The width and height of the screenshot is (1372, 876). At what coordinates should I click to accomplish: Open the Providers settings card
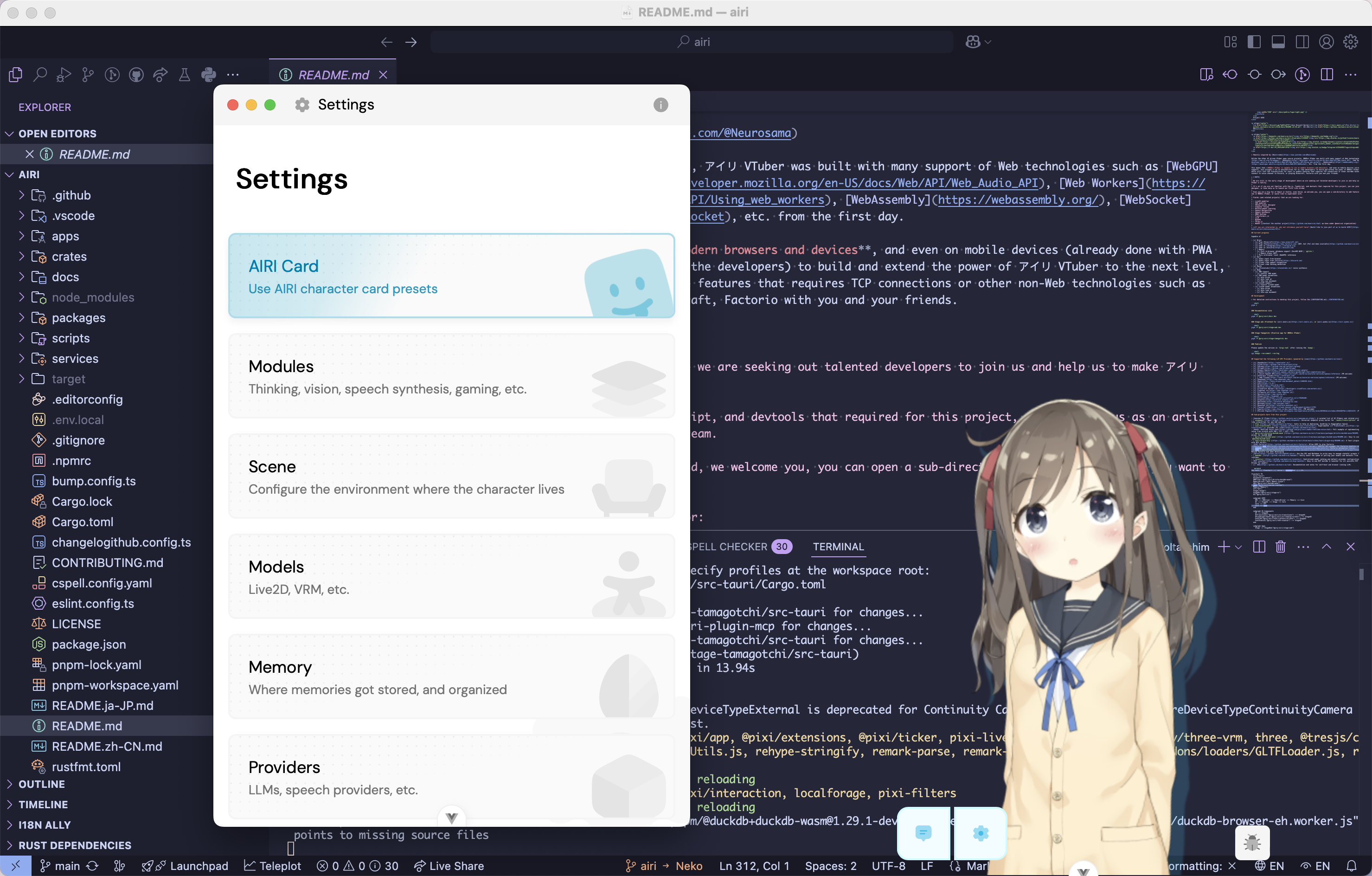451,777
